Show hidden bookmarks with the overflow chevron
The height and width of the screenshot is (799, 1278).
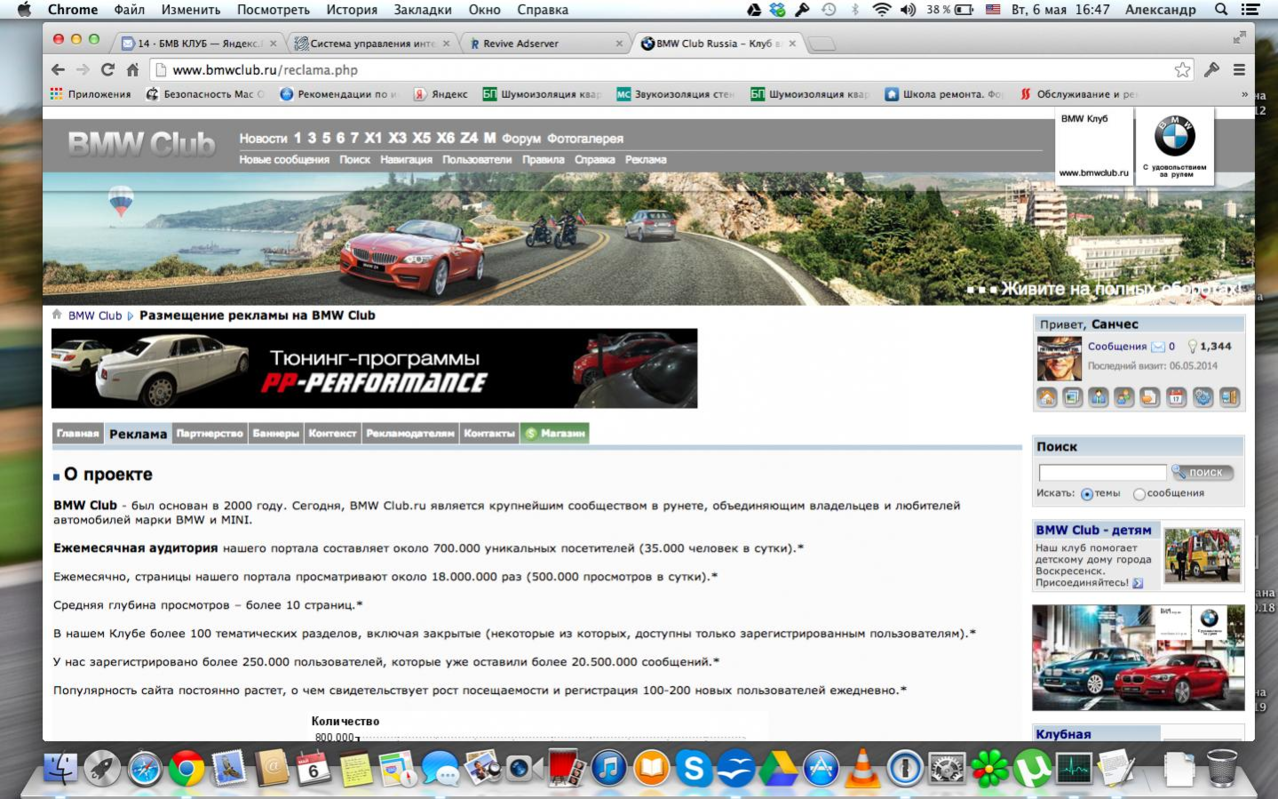click(x=1244, y=94)
